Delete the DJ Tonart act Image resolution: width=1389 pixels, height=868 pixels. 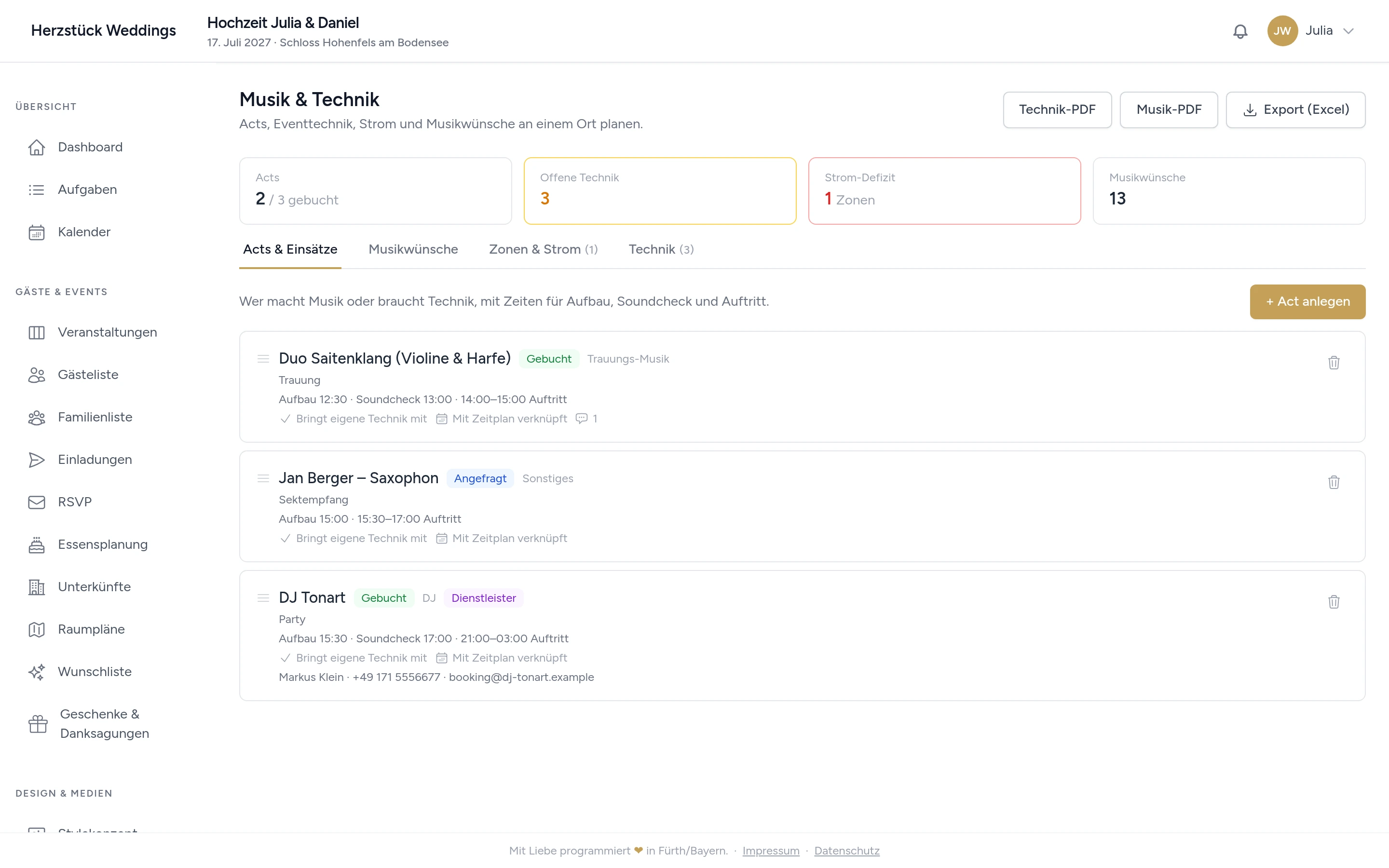point(1334,602)
